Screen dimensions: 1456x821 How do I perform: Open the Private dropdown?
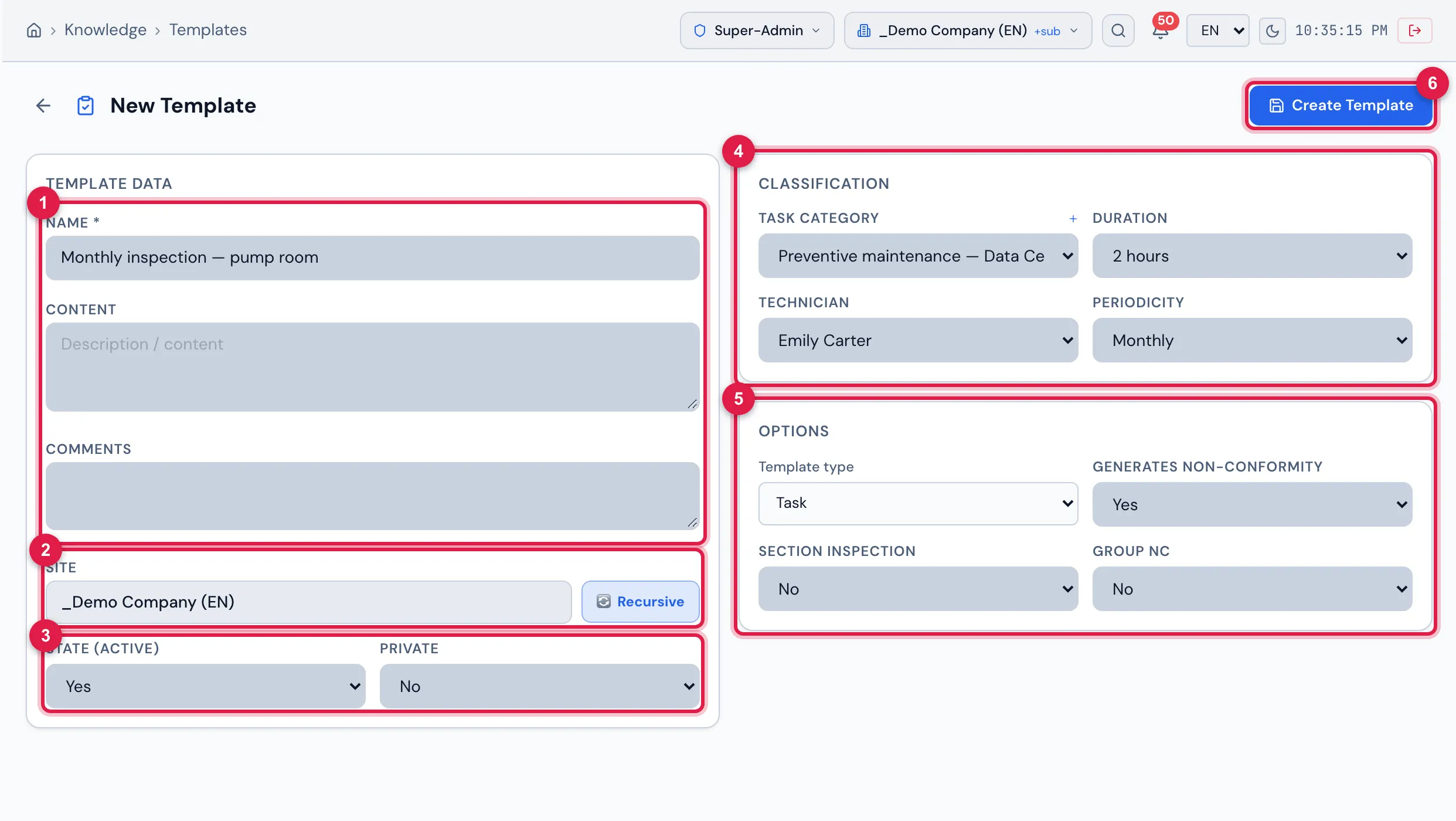539,686
